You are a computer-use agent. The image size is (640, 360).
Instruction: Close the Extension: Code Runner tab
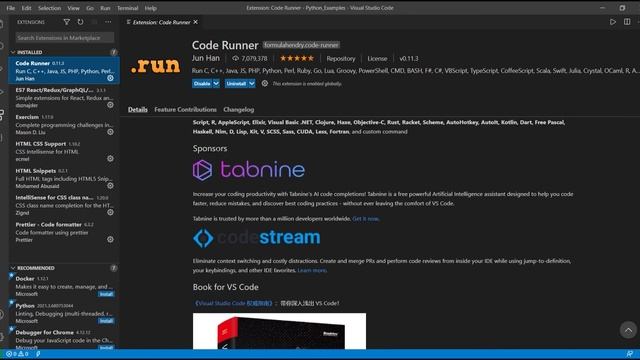[196, 22]
